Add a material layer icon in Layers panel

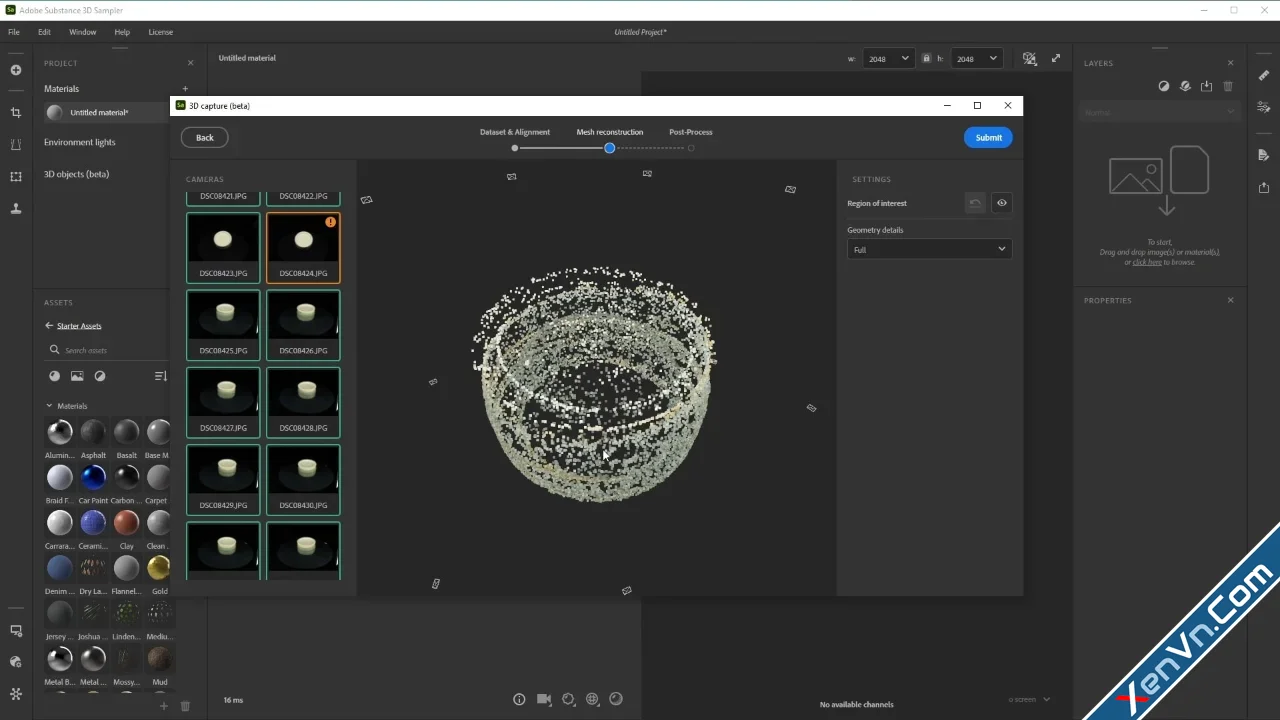click(1185, 87)
